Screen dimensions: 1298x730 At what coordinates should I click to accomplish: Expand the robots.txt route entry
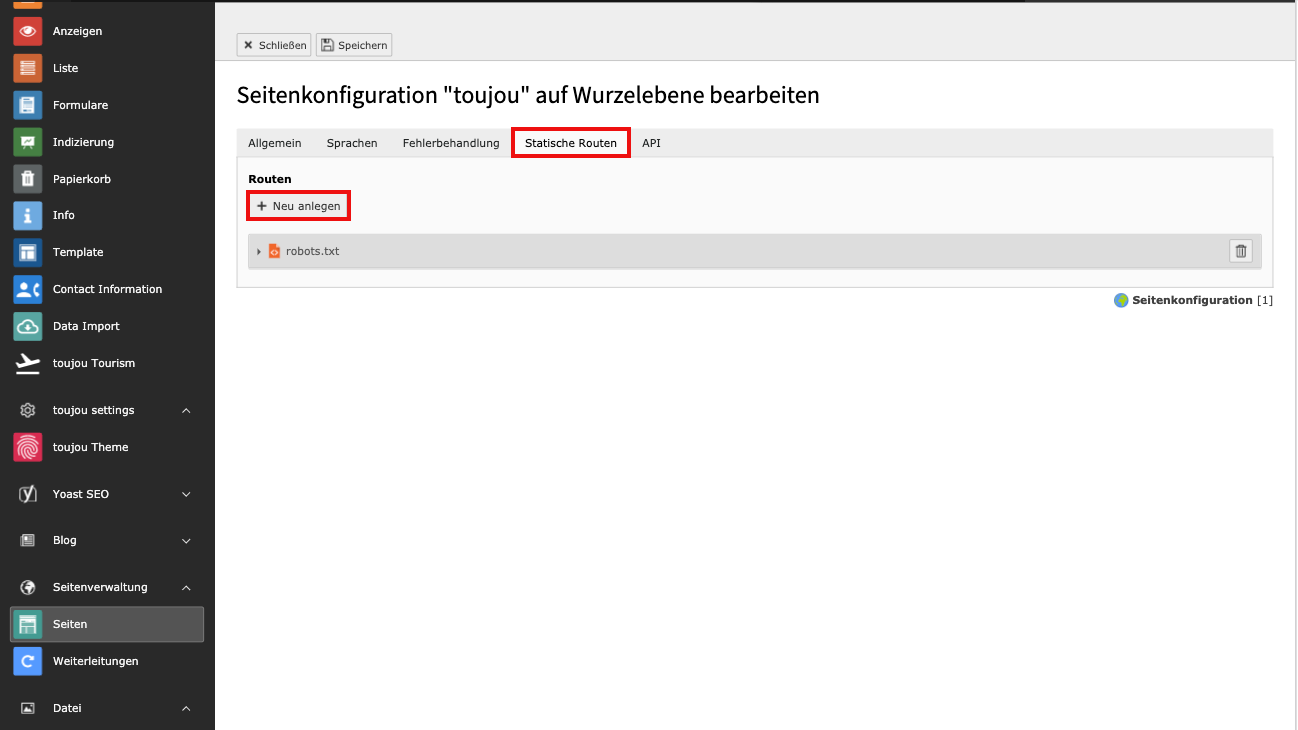259,251
